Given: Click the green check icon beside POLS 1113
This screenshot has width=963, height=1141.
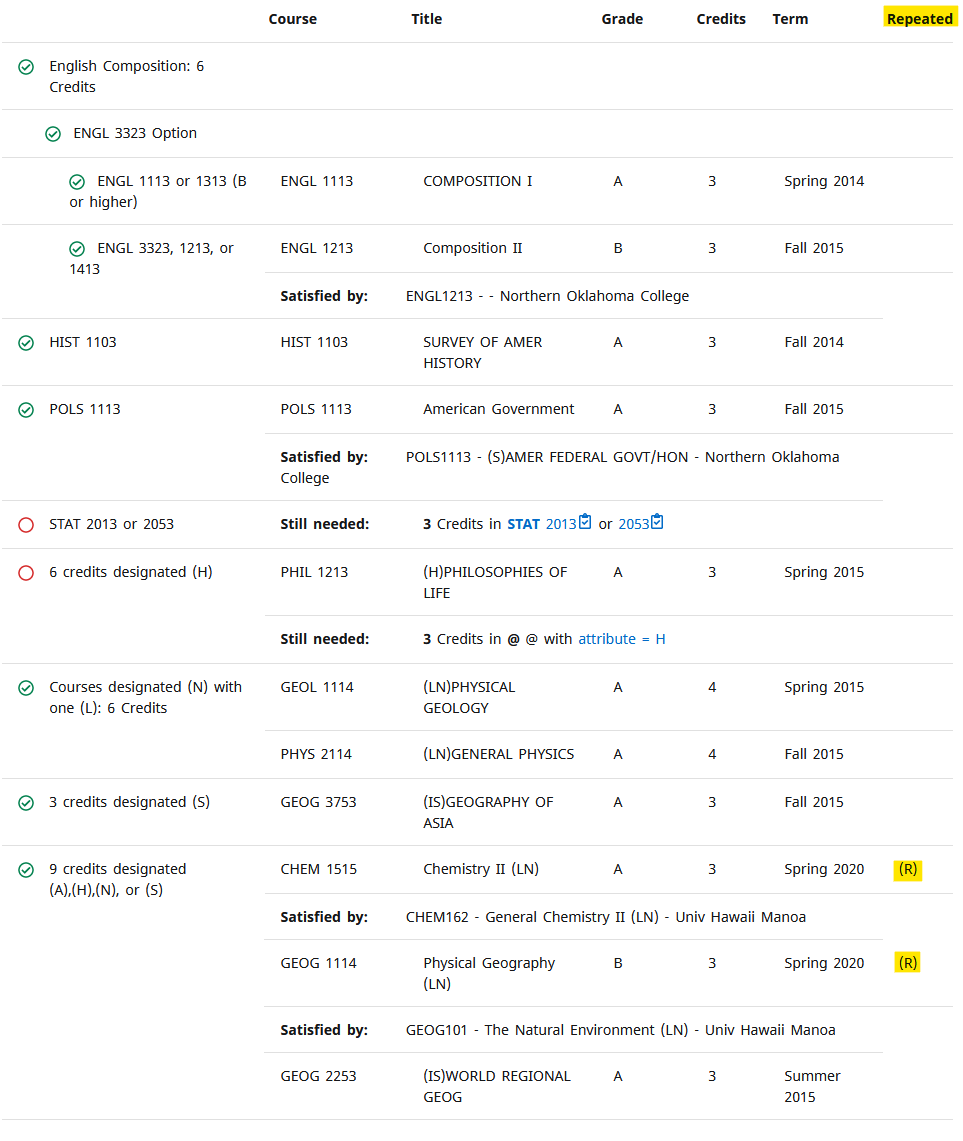Looking at the screenshot, I should click(26, 409).
